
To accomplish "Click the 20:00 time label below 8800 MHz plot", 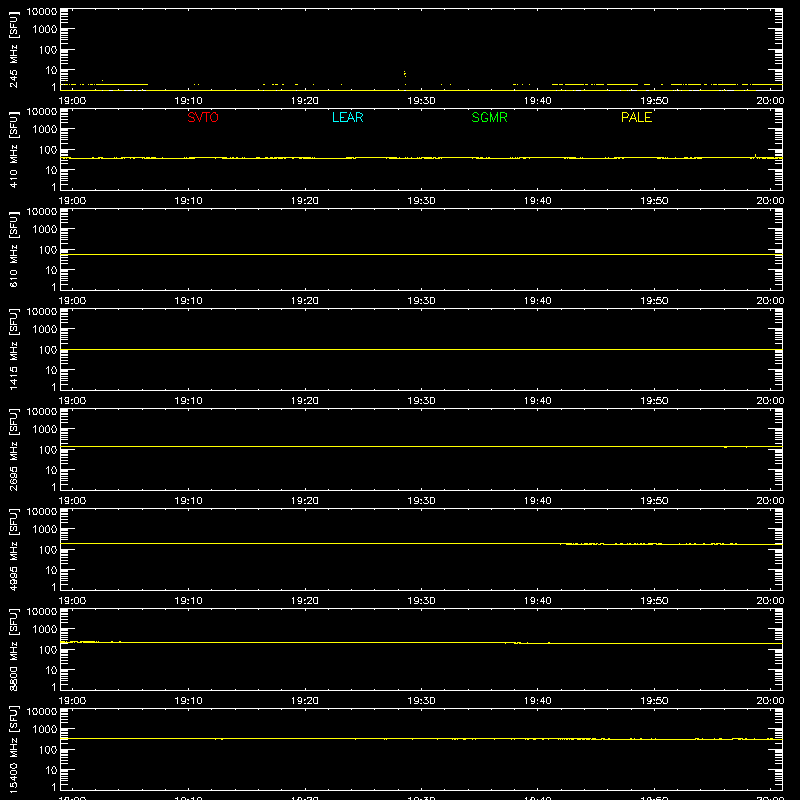I will 770,701.
